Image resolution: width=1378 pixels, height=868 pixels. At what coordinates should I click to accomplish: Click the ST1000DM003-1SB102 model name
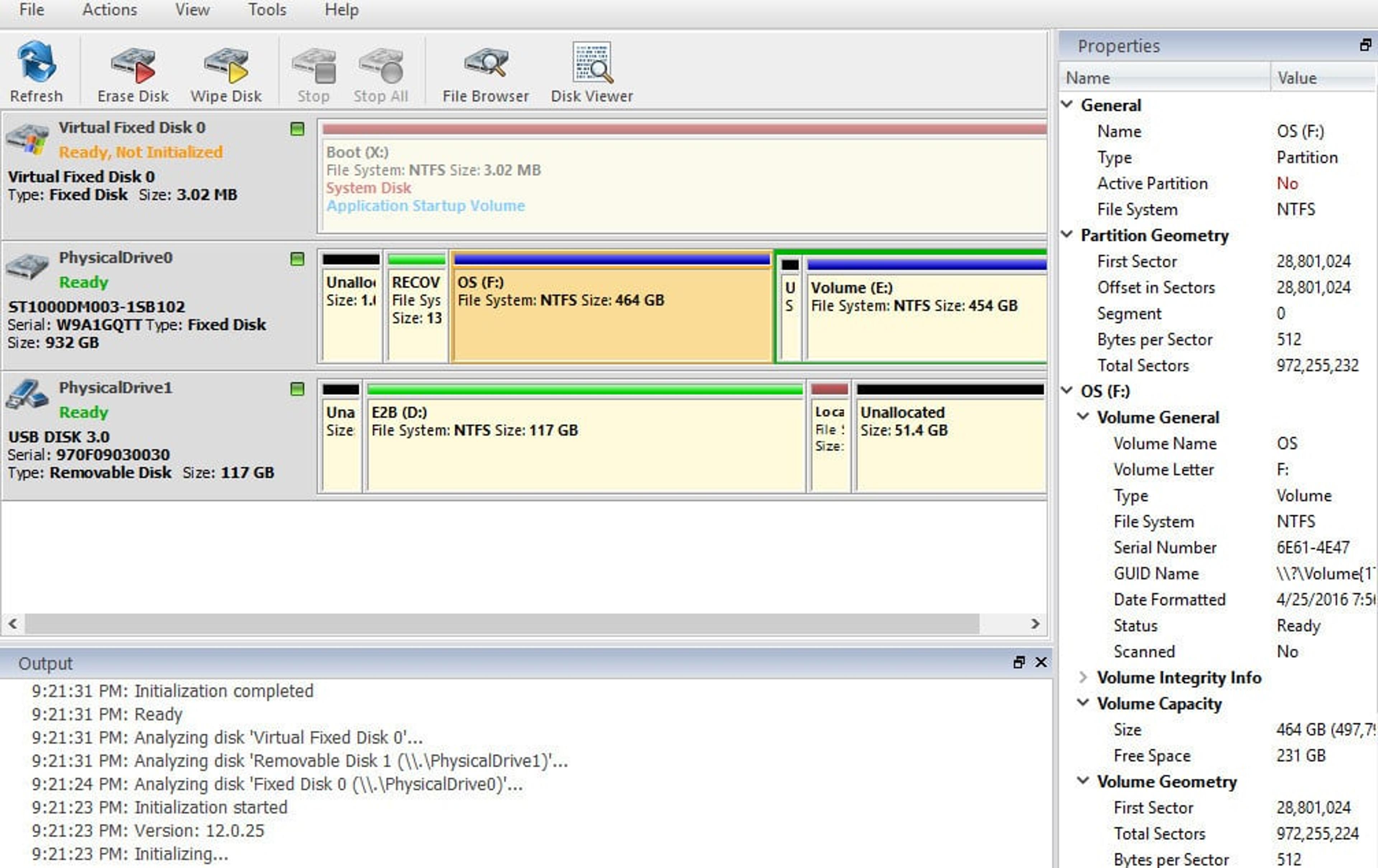(97, 306)
